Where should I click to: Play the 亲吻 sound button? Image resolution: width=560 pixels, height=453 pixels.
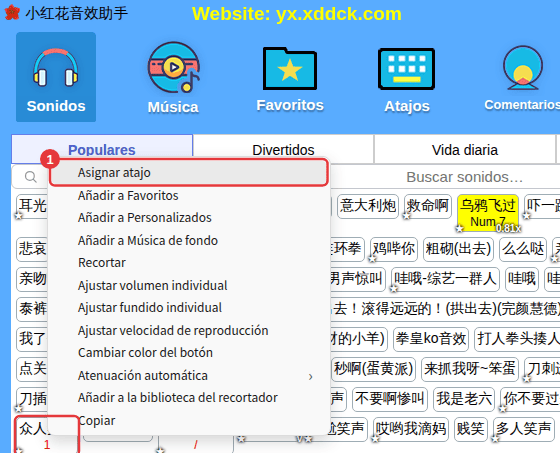pyautogui.click(x=32, y=279)
